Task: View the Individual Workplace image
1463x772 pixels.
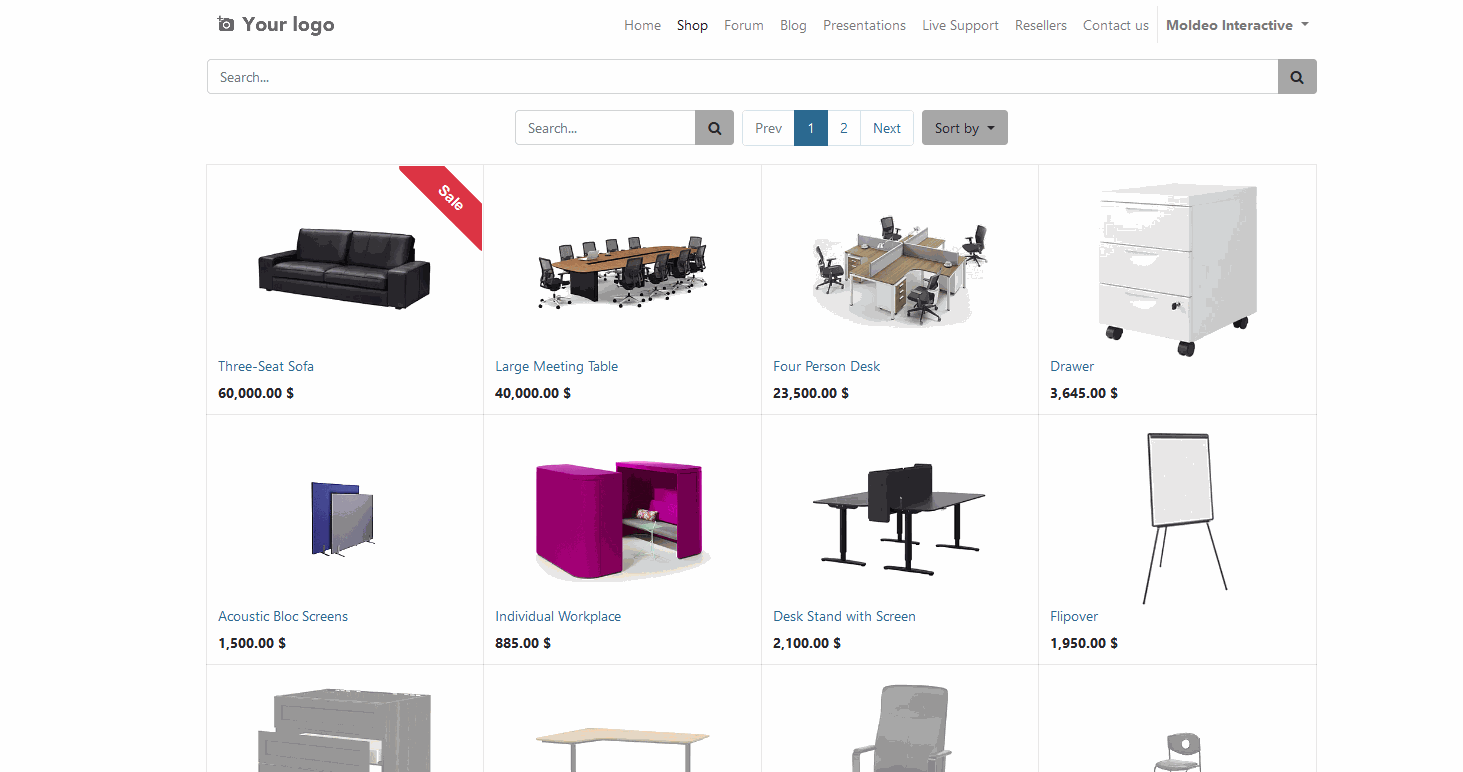Action: 622,520
